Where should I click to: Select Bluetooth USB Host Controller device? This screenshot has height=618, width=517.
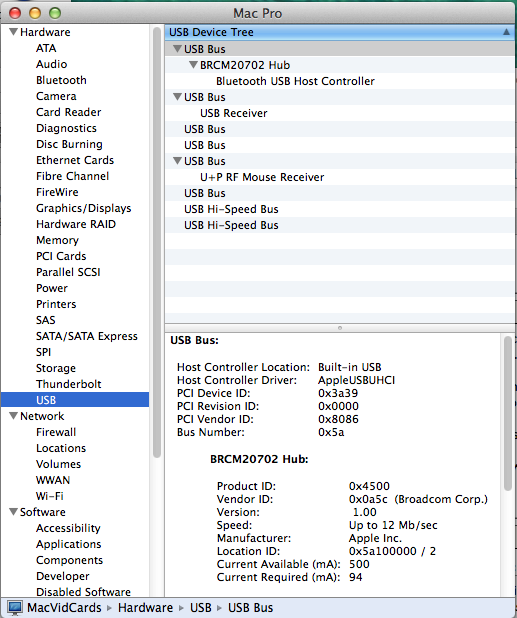(295, 81)
